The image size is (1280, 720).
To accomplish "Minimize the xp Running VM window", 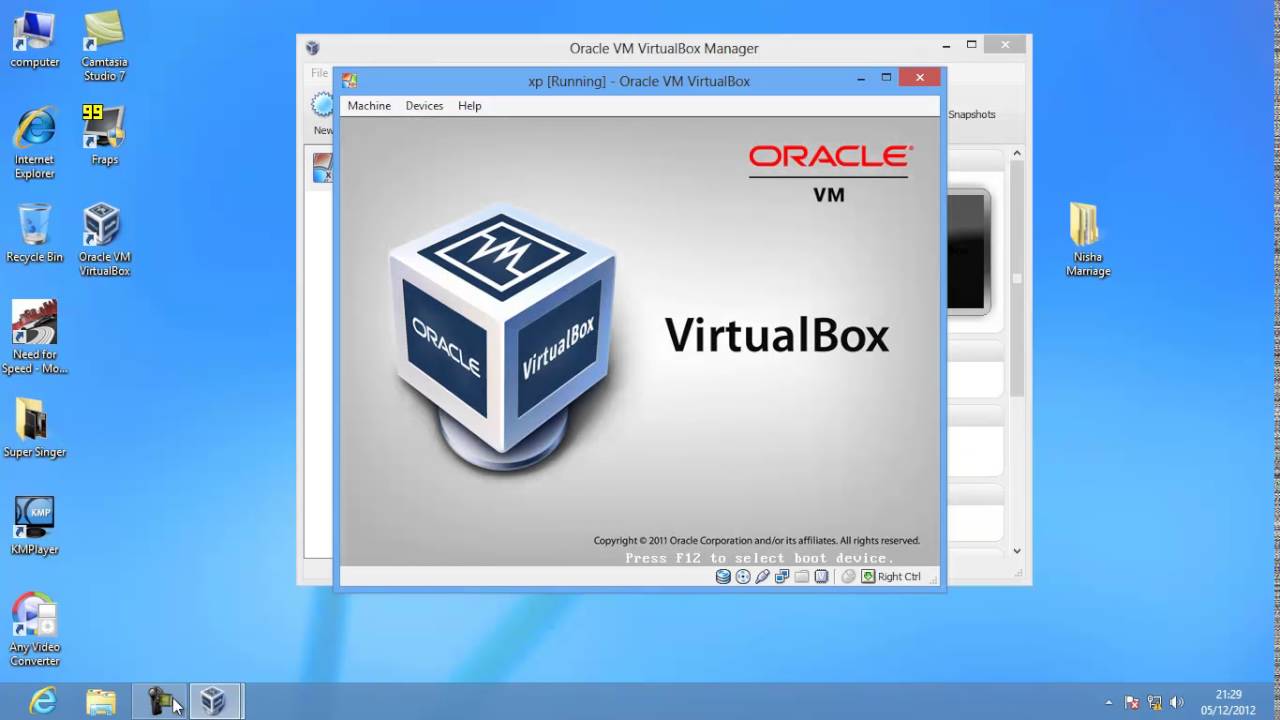I will coord(861,78).
